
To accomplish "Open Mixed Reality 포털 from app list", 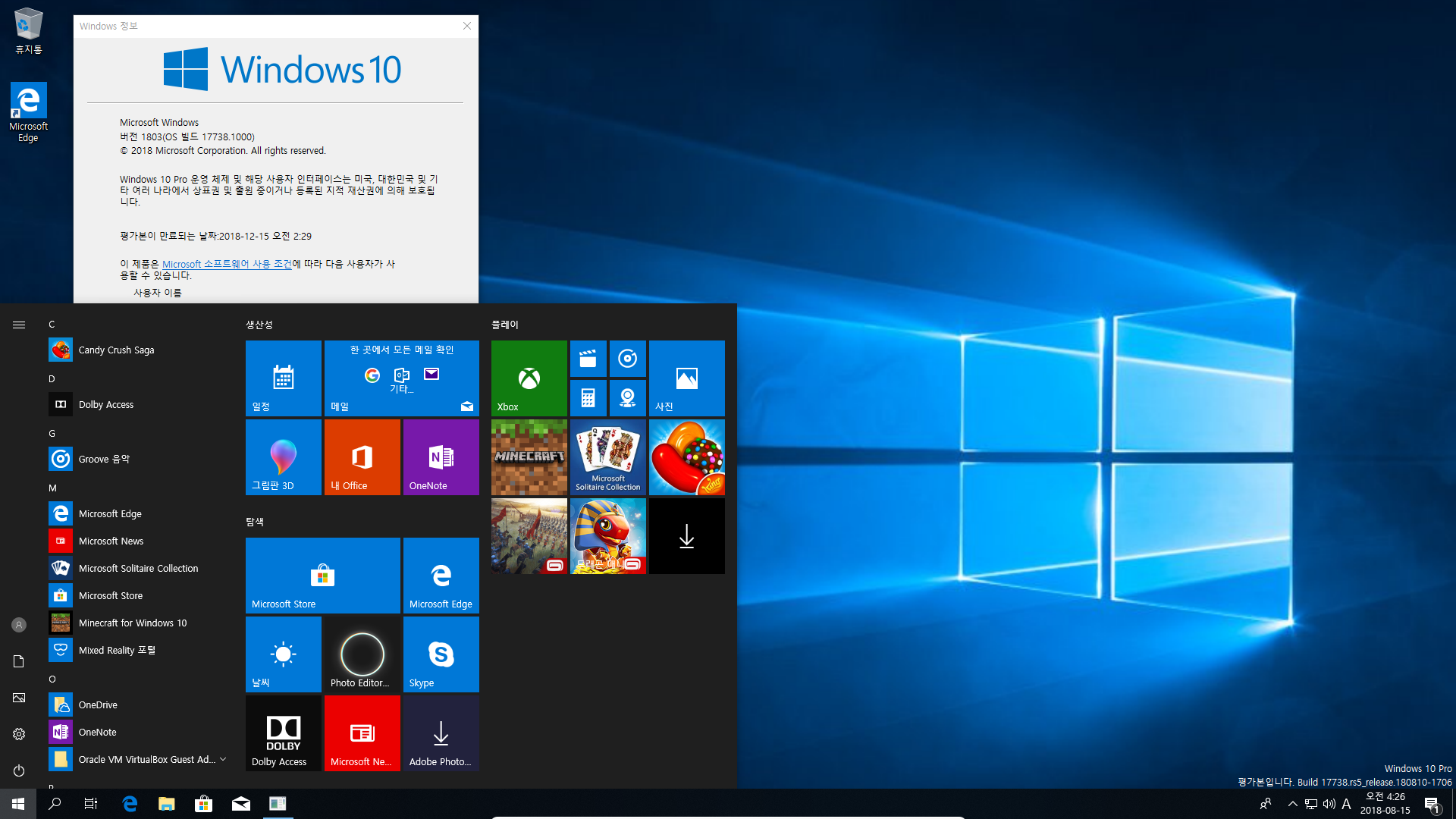I will point(140,650).
